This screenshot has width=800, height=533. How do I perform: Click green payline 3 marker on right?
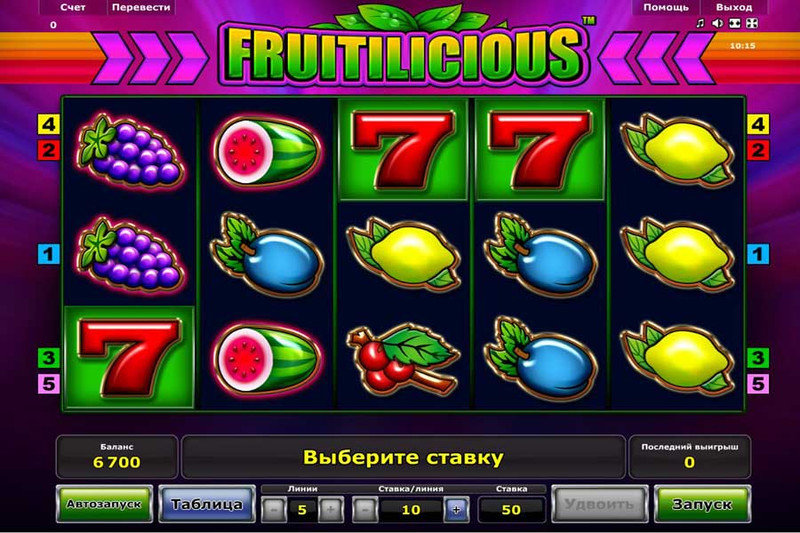click(x=758, y=358)
